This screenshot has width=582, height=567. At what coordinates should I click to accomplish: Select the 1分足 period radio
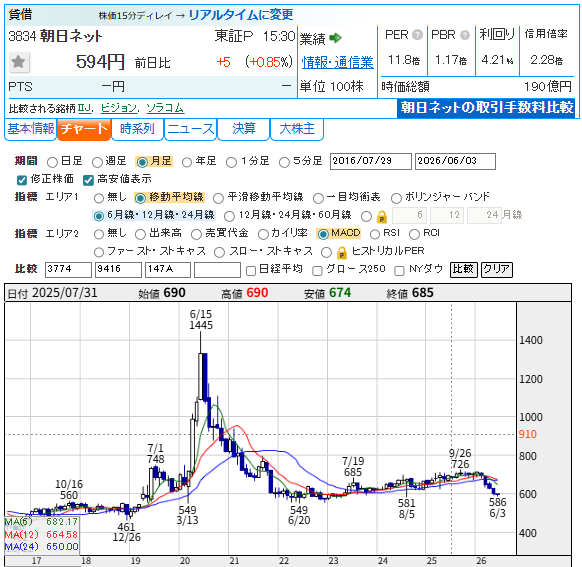point(231,162)
